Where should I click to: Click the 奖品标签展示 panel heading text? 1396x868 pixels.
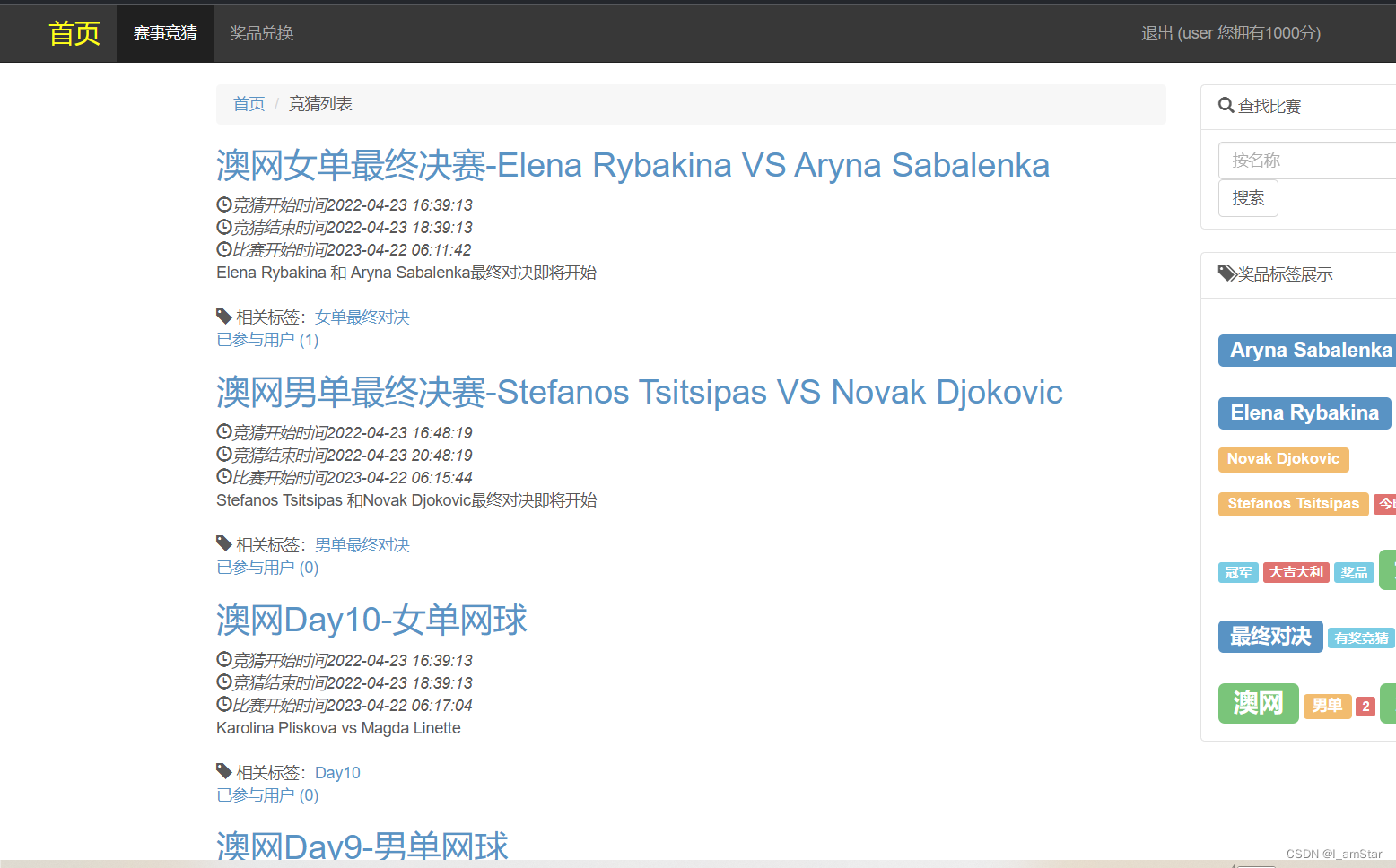pos(1286,274)
